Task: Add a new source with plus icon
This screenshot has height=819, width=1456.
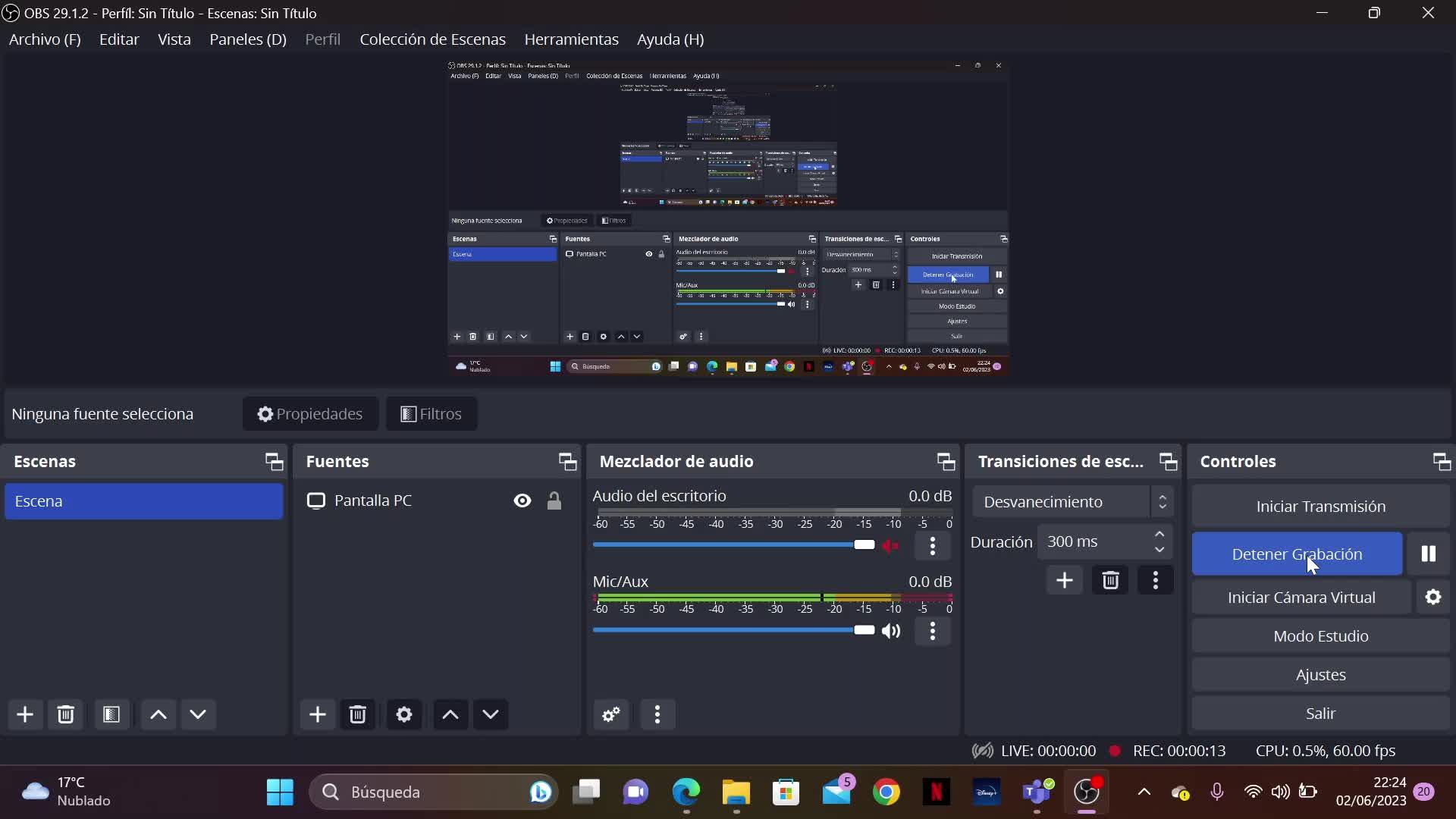Action: pyautogui.click(x=317, y=714)
